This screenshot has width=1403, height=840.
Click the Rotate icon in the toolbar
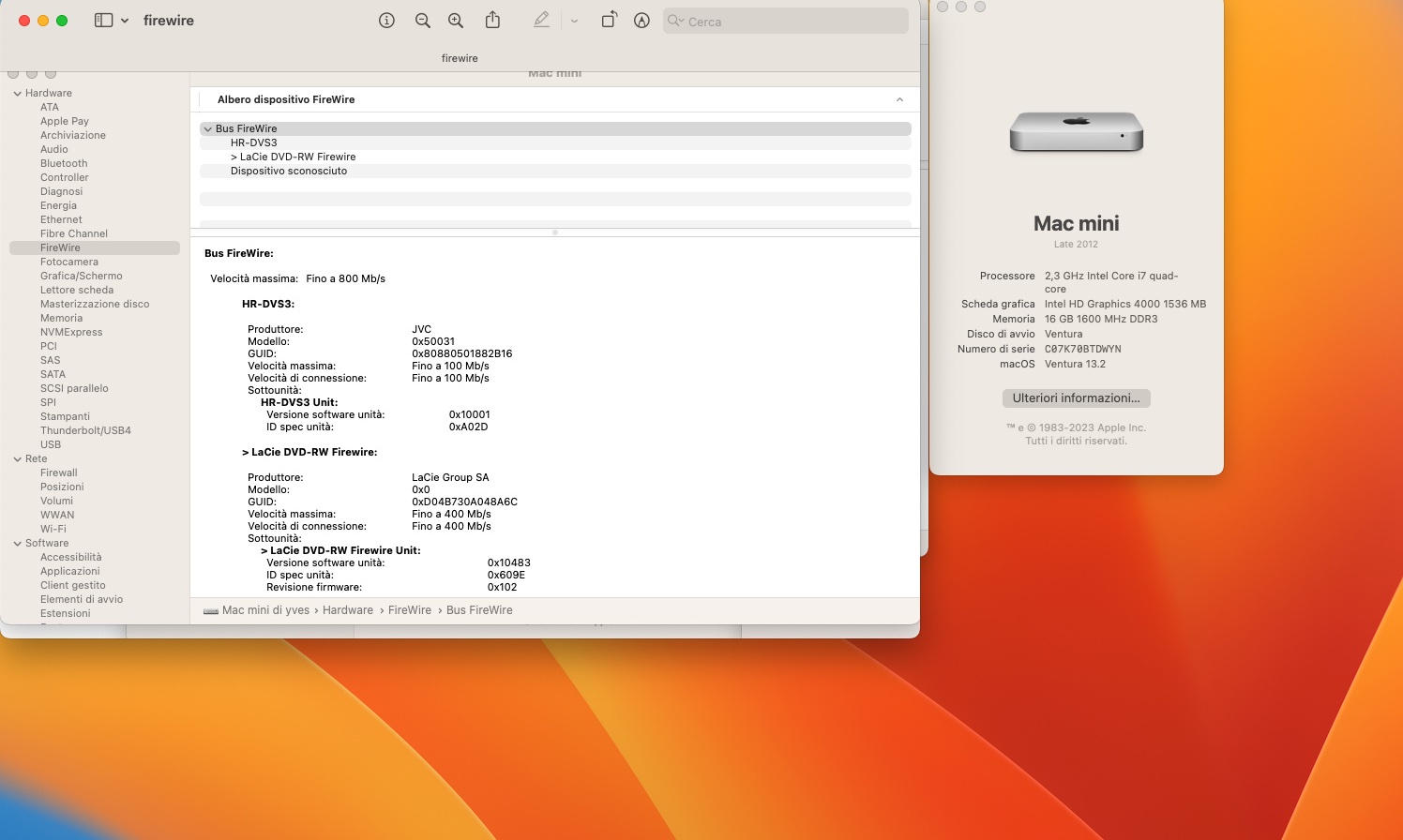(x=609, y=20)
